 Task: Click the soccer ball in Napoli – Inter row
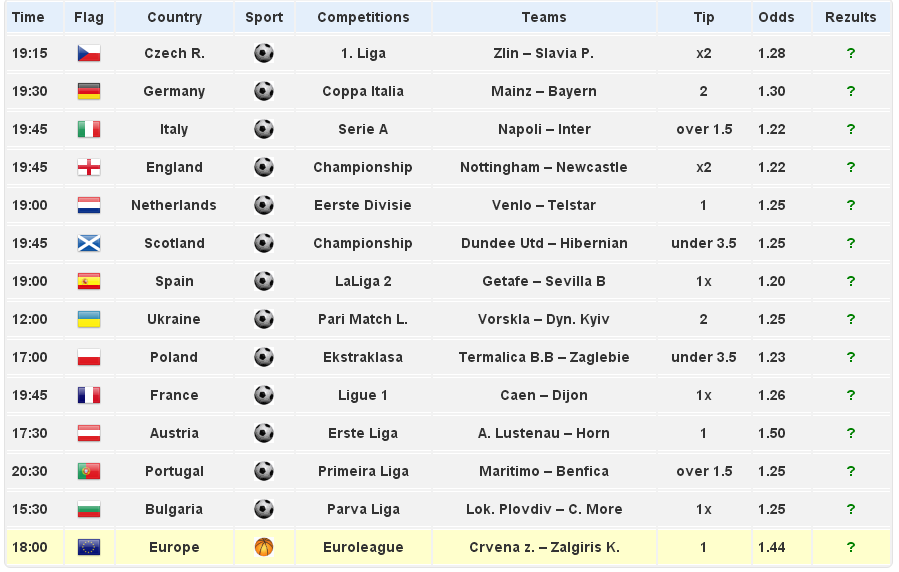[x=264, y=129]
